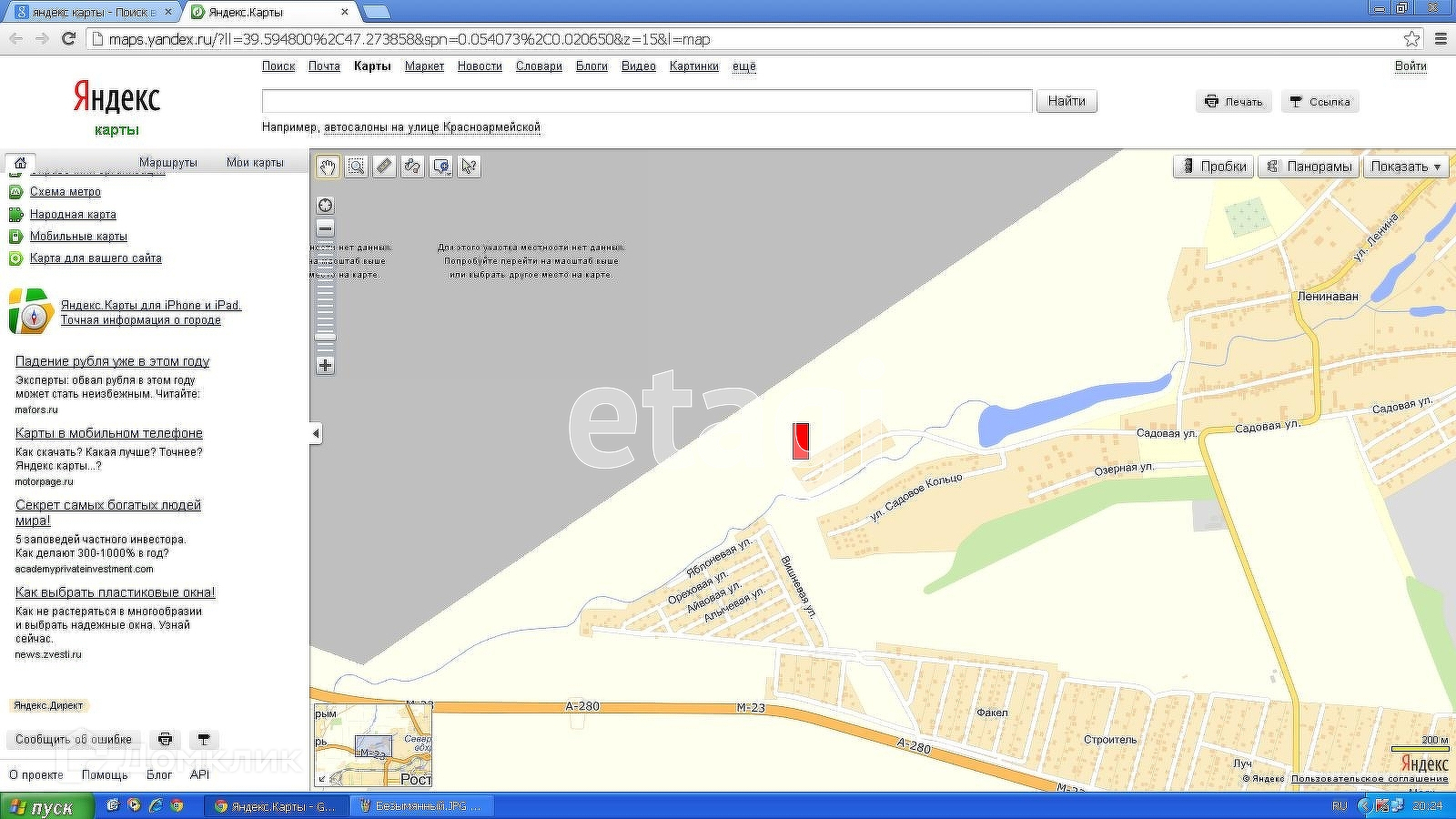Click the Сообщить об ошибке button
1456x819 pixels.
pos(74,740)
